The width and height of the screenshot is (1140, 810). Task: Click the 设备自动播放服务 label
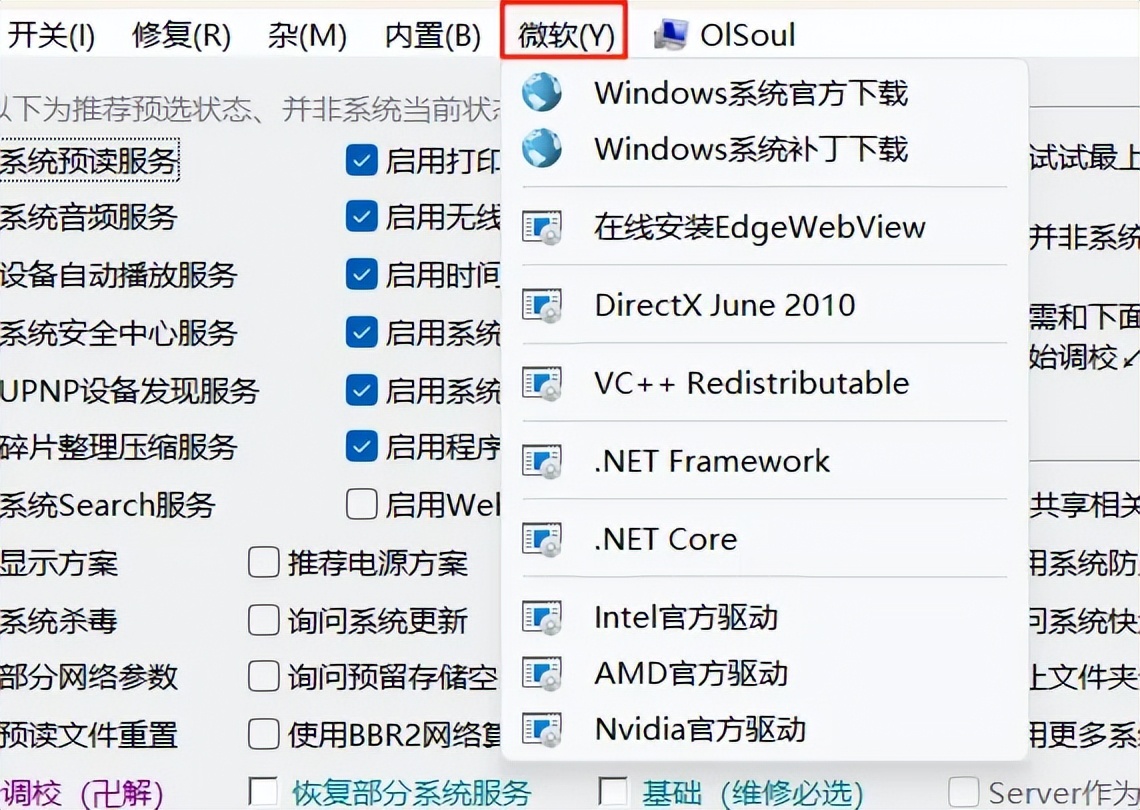119,275
